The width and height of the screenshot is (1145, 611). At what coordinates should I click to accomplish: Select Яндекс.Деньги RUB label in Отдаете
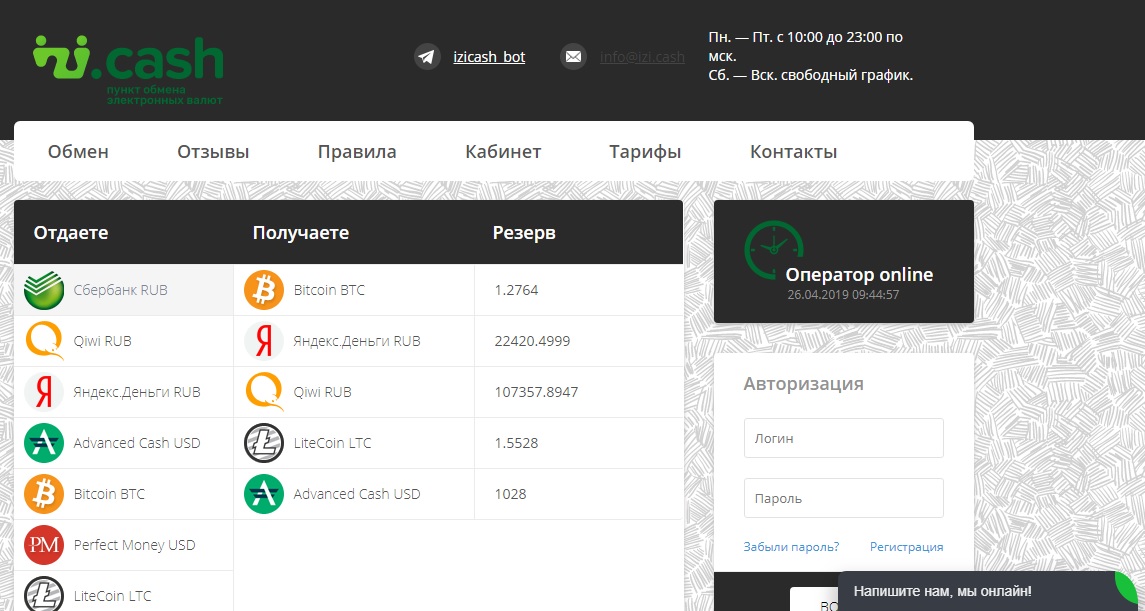137,392
